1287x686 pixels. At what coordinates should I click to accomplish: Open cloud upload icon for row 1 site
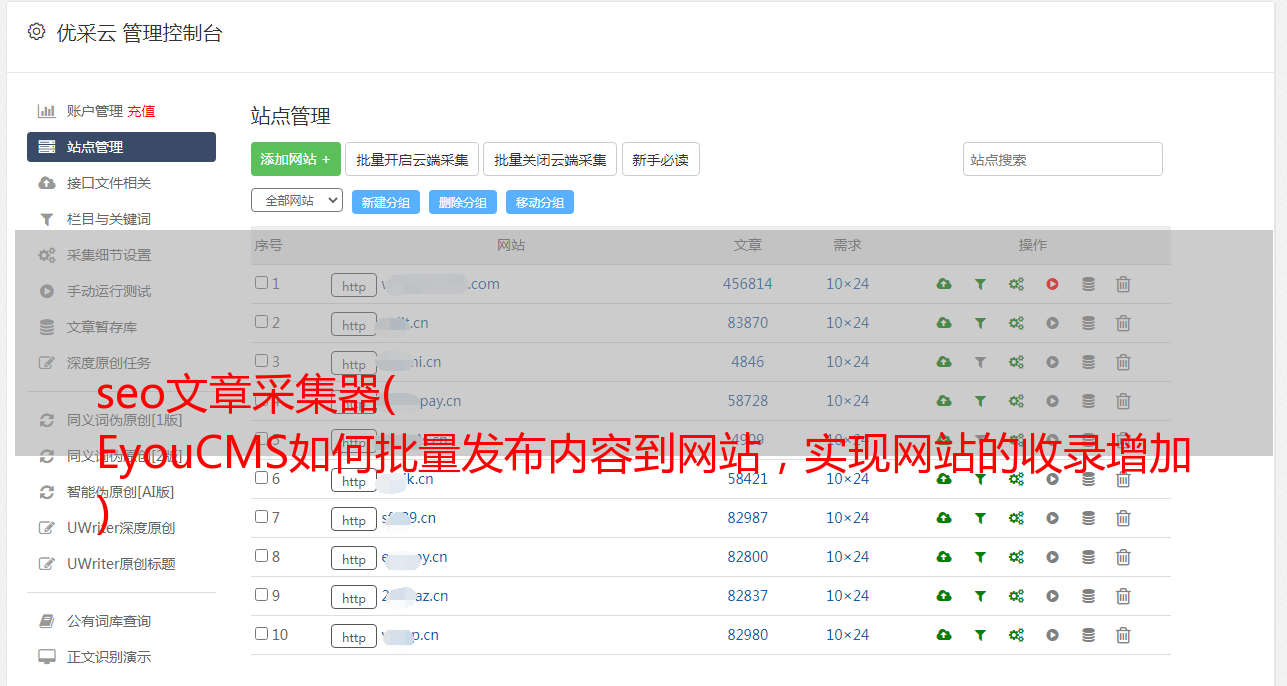tap(943, 284)
